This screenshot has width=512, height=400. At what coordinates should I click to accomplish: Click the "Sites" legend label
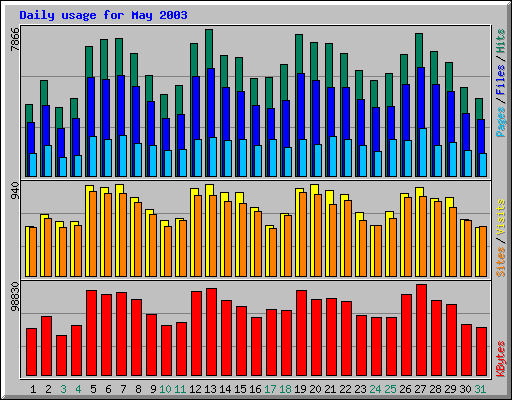click(x=500, y=262)
